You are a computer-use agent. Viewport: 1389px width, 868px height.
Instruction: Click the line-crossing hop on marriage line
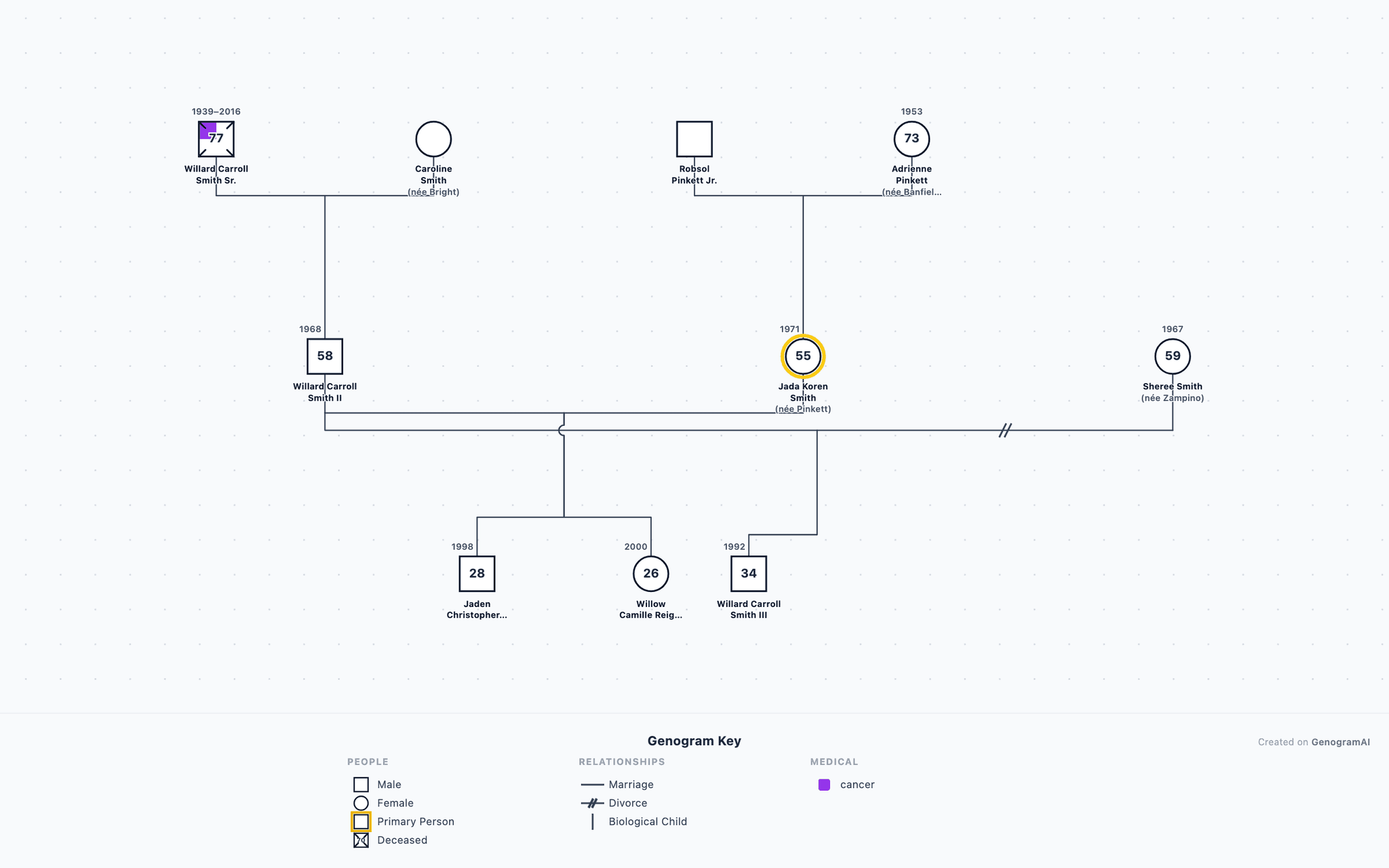point(562,430)
